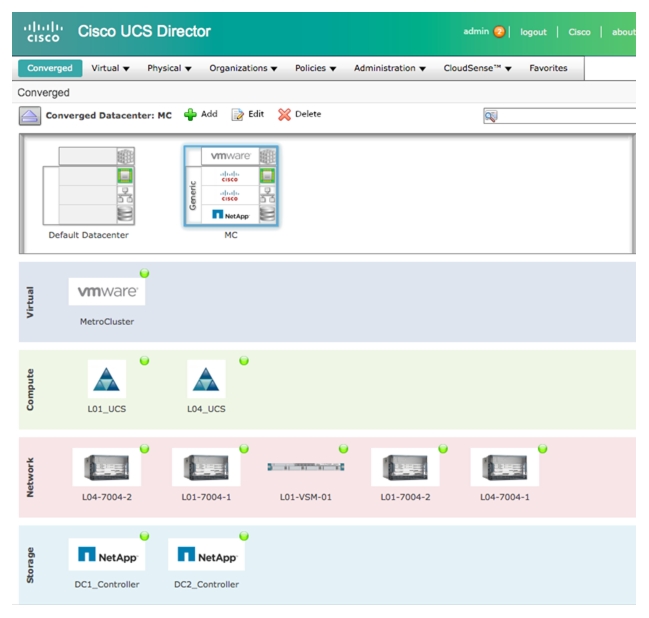Click the about link
This screenshot has height=618, width=649.
(624, 32)
